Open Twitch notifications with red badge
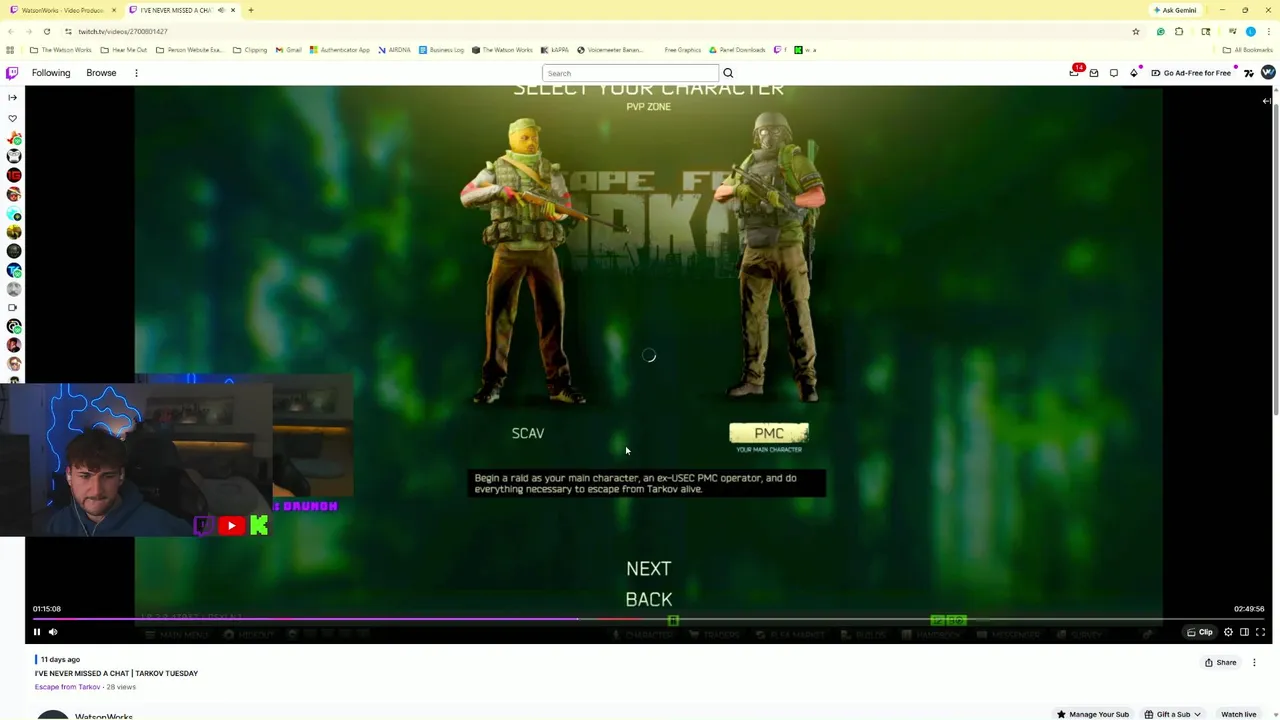The height and width of the screenshot is (720, 1280). click(x=1075, y=72)
